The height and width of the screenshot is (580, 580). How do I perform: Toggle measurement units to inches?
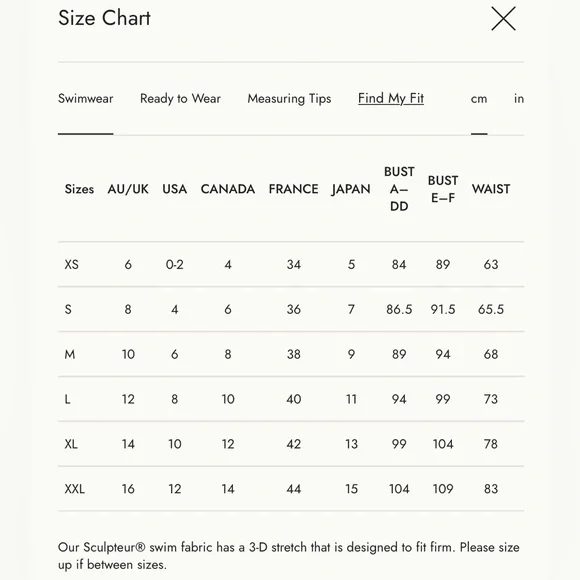coord(519,98)
